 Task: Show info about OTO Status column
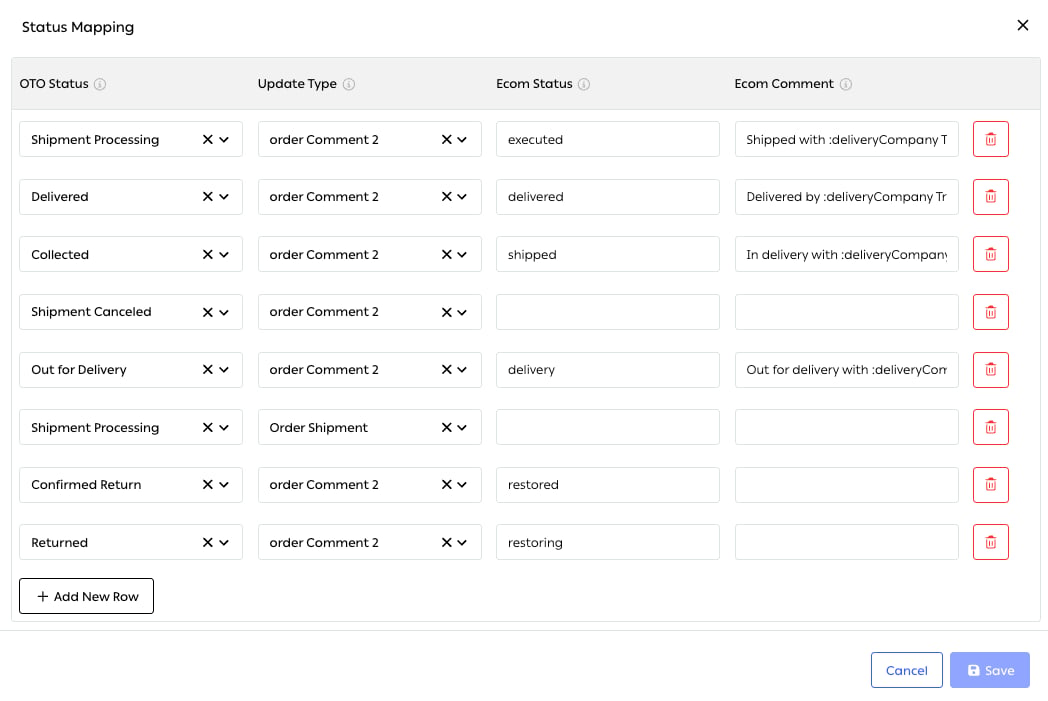100,84
